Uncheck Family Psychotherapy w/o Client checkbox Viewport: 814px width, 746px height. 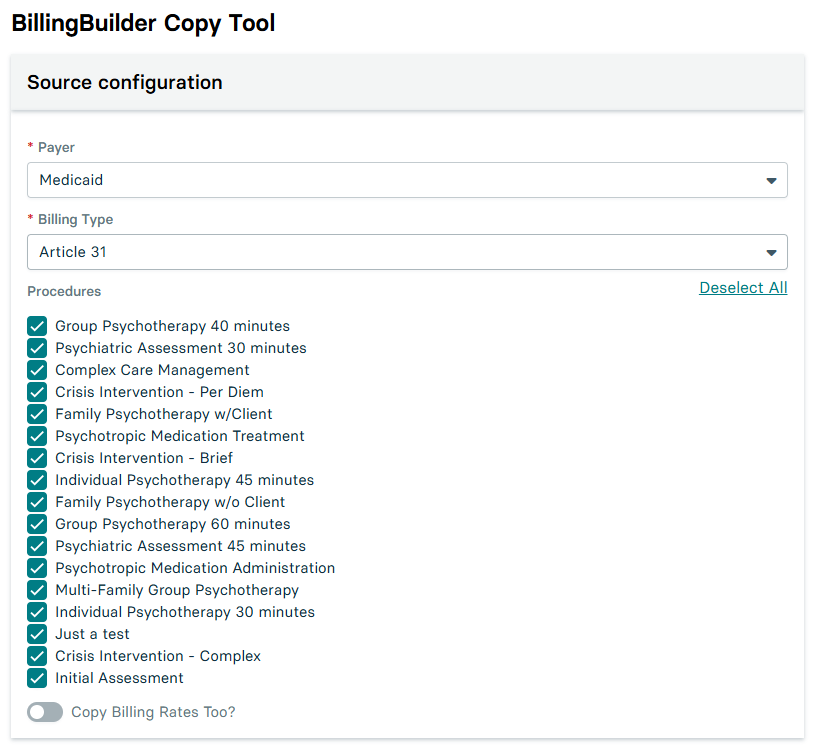pos(37,502)
